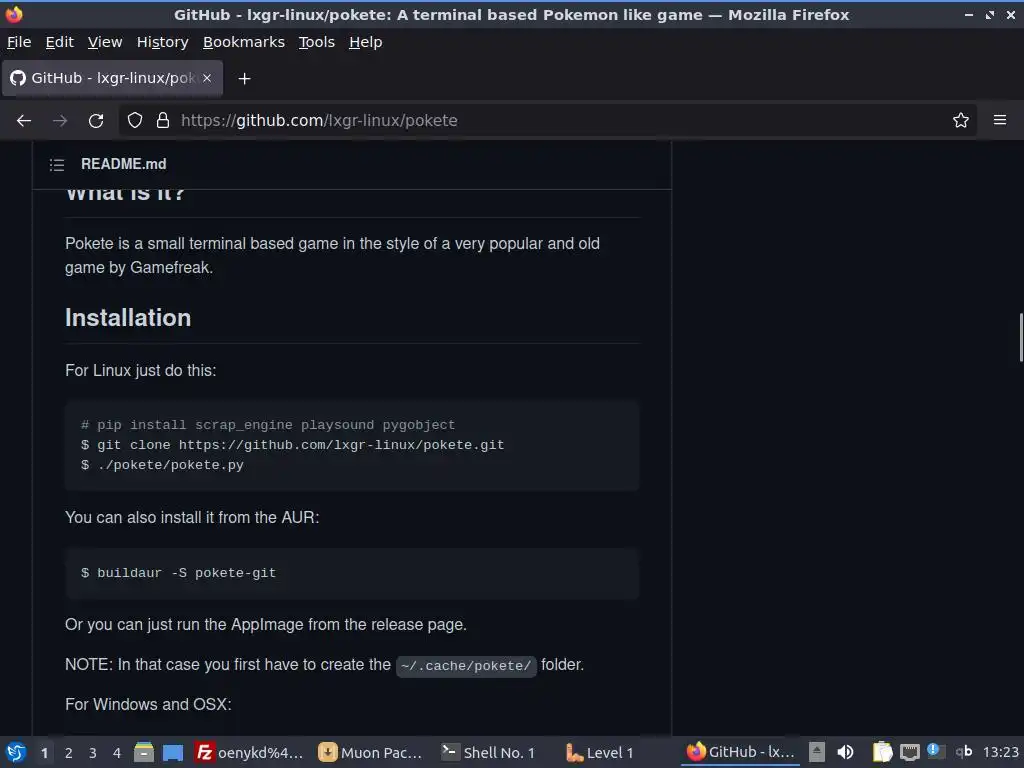The height and width of the screenshot is (768, 1024).
Task: Click the page vertical scrollbar thumb
Action: point(1020,338)
